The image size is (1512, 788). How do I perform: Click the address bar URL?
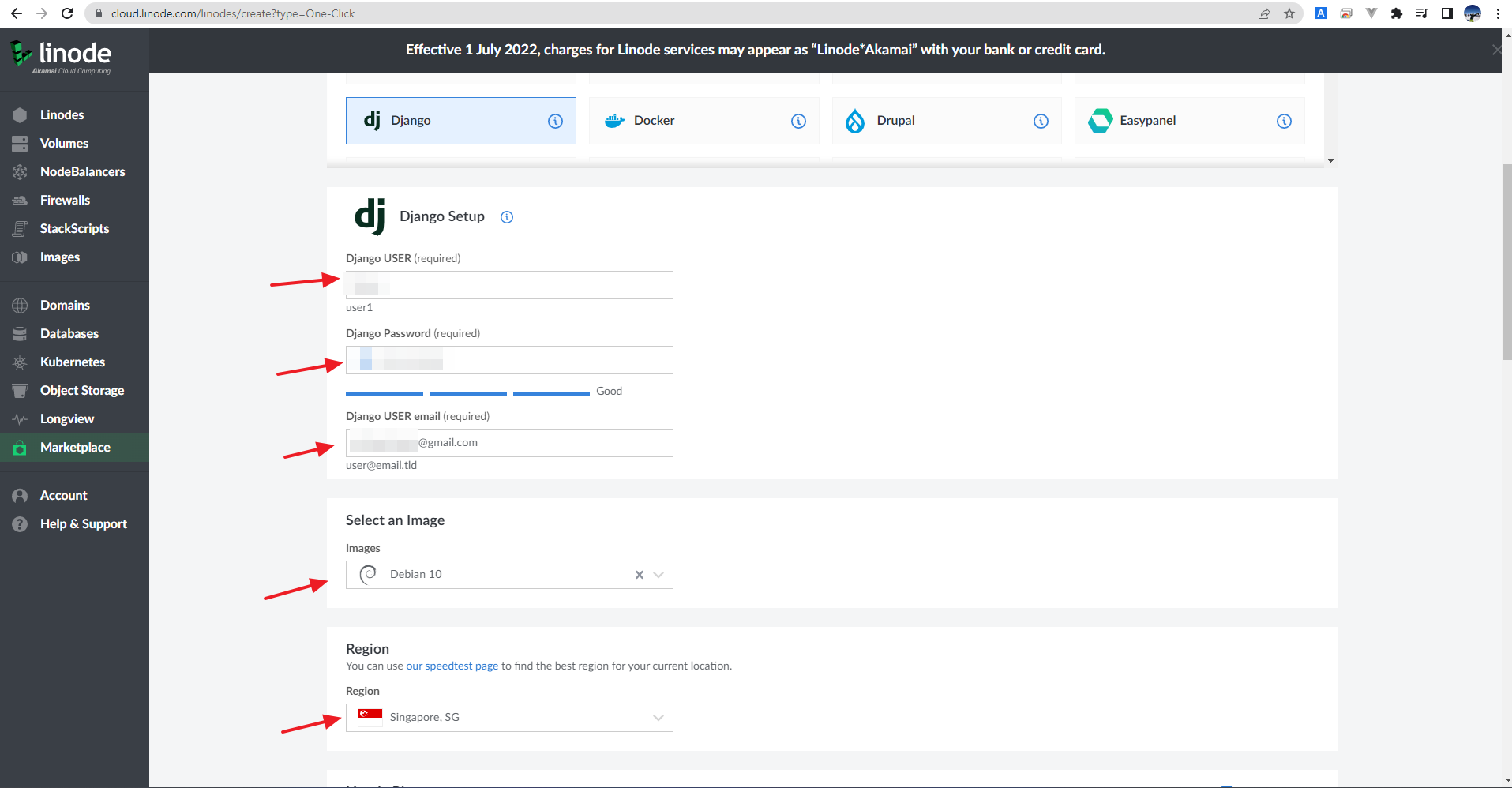point(233,13)
